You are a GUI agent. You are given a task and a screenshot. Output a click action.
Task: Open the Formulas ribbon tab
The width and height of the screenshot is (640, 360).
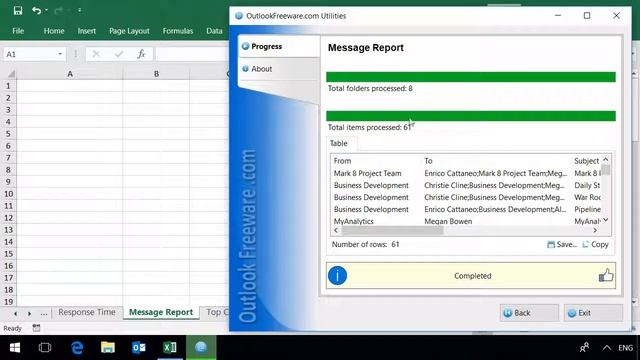(178, 31)
